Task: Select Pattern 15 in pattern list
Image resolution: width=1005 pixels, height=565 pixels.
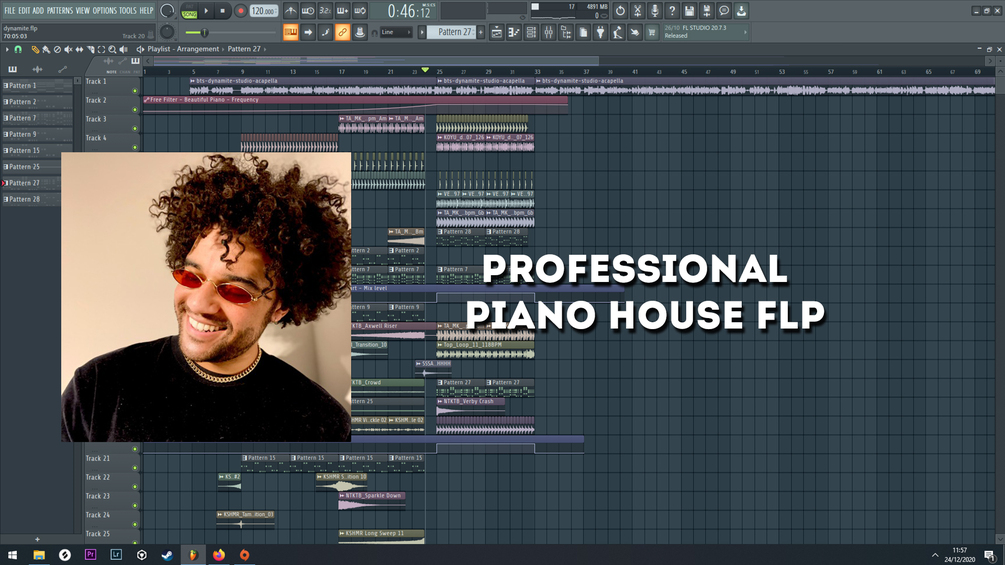Action: 24,151
